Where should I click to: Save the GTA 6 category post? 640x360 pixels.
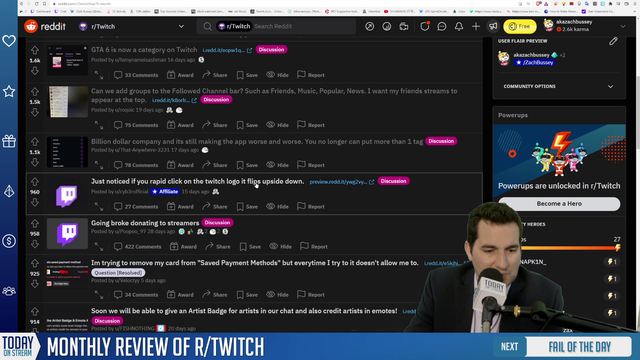tap(247, 75)
